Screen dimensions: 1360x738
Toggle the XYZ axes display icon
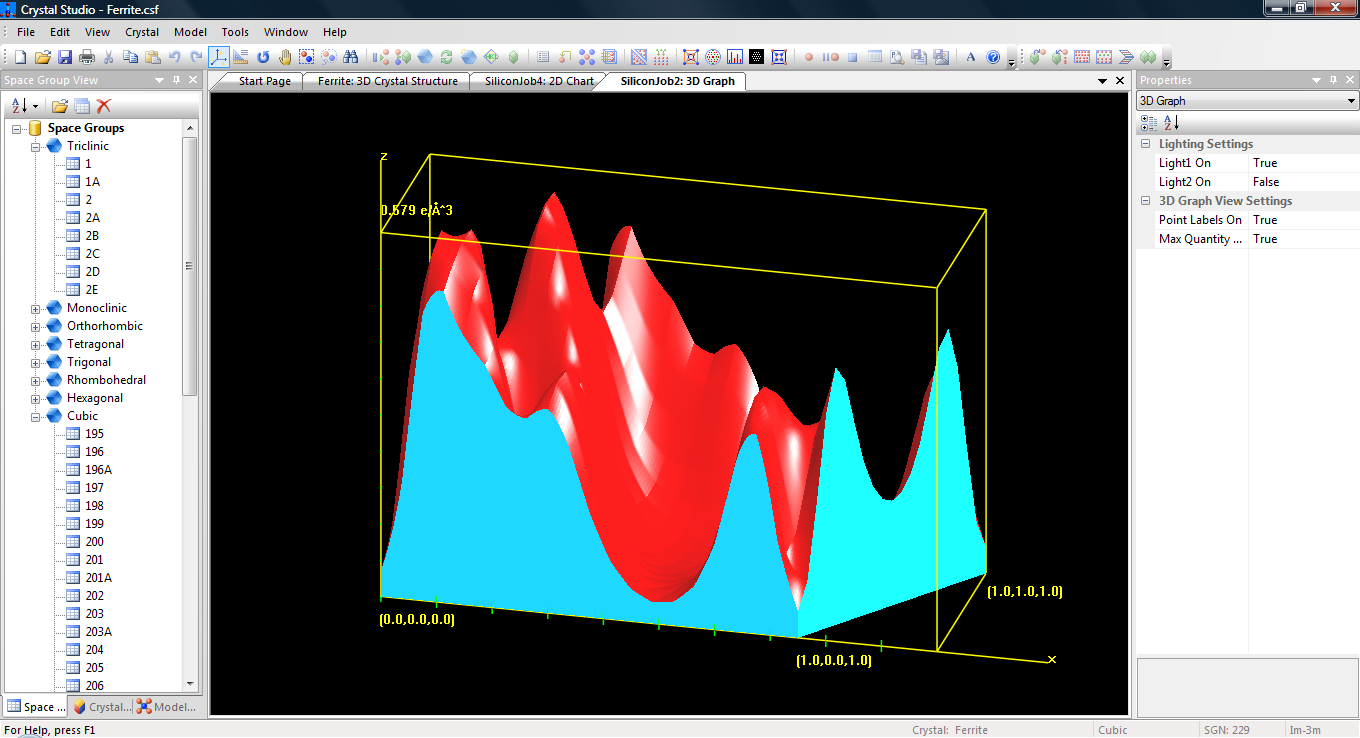pos(219,57)
